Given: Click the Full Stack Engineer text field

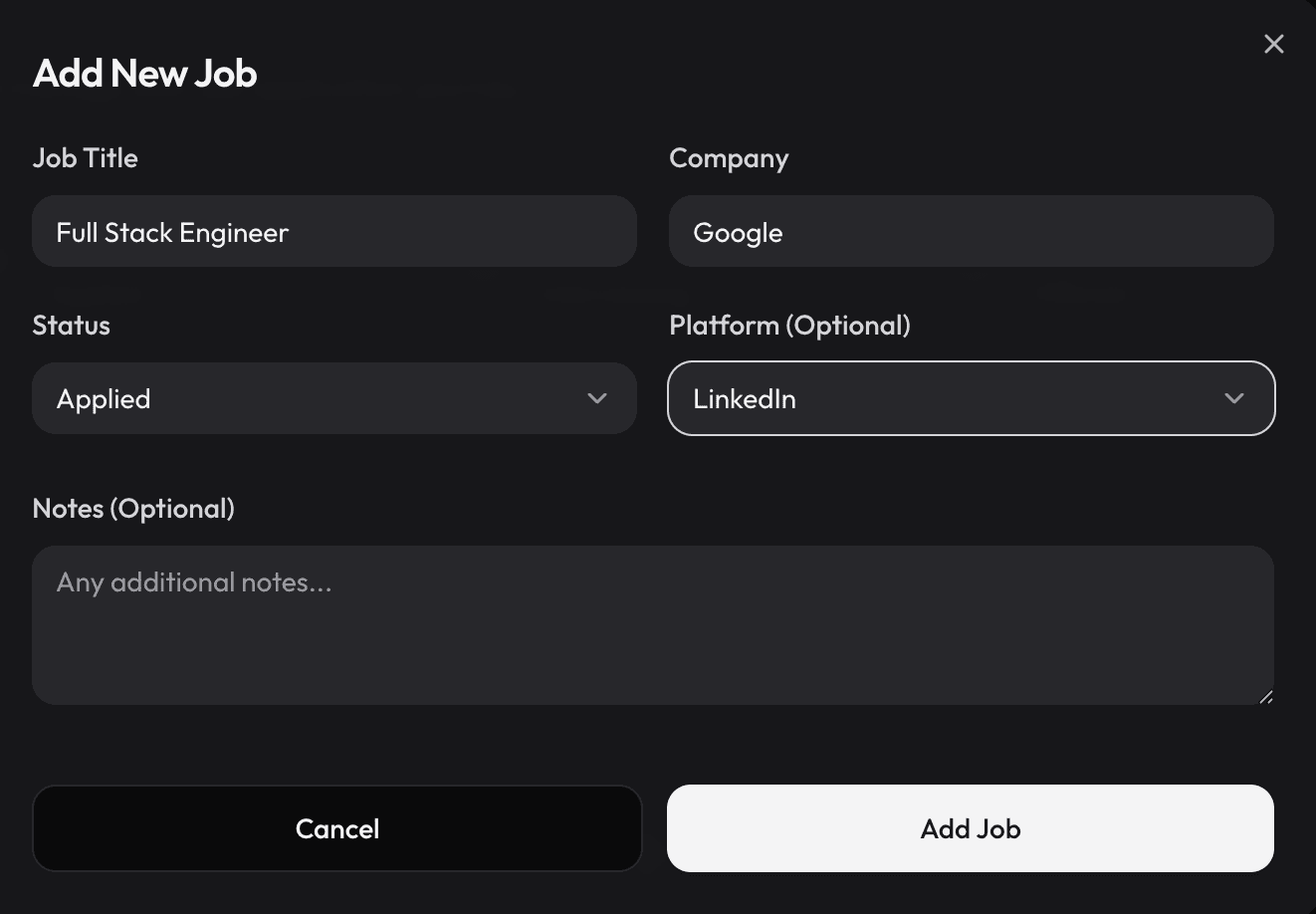Looking at the screenshot, I should coord(334,231).
